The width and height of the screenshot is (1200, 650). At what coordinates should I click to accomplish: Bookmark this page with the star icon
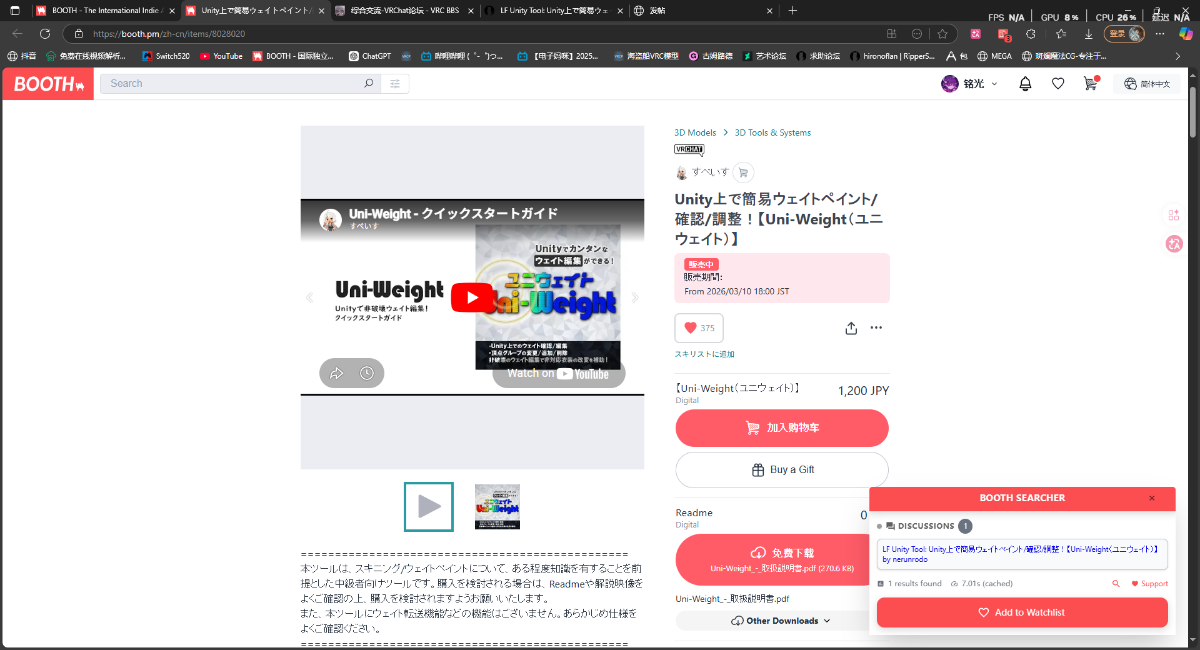tap(942, 33)
